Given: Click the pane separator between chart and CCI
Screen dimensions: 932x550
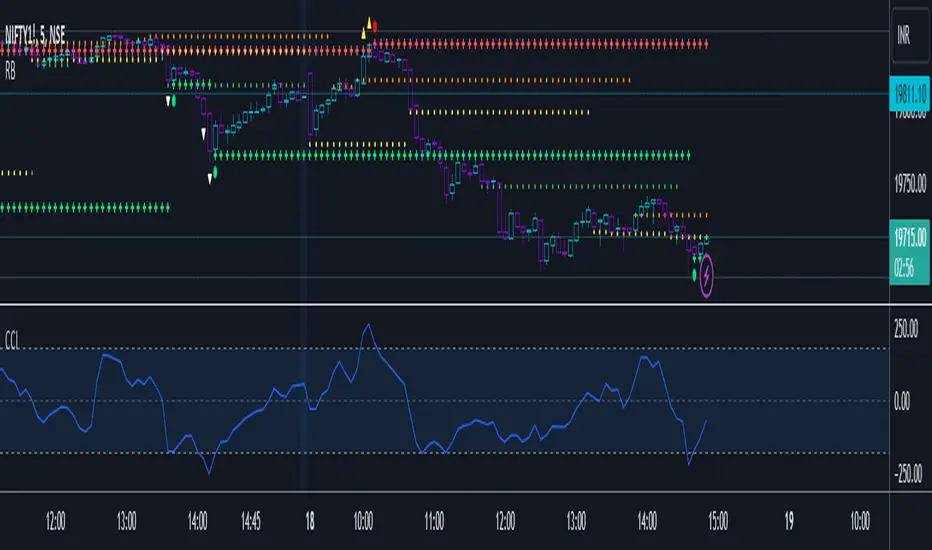Looking at the screenshot, I should pos(445,304).
